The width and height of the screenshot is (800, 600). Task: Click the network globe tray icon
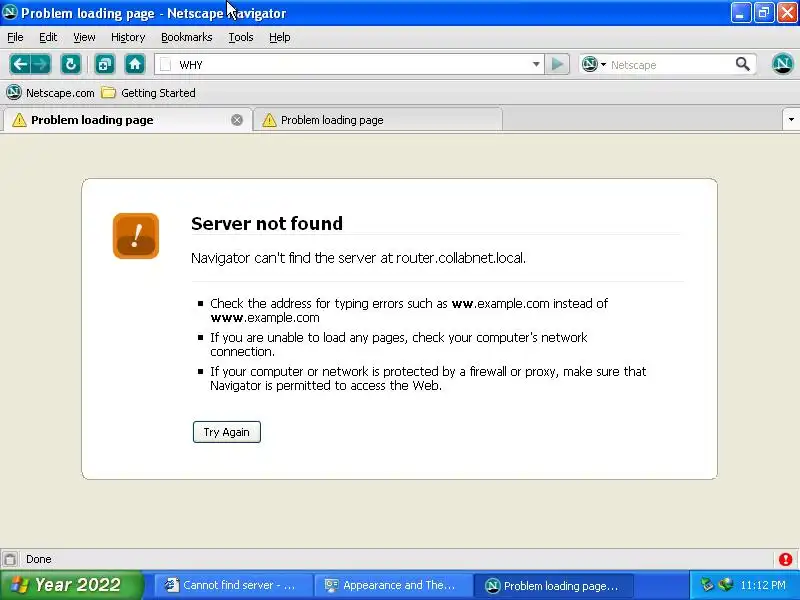725,585
